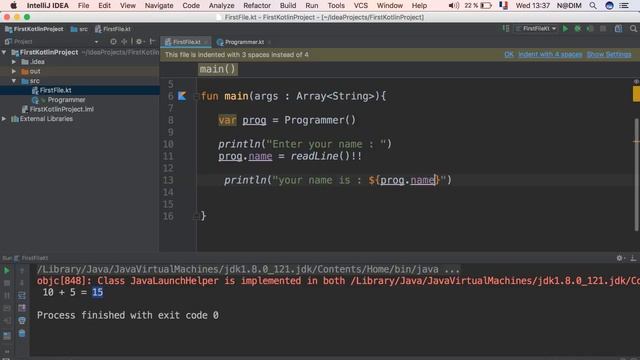Click the yellow warning marker on error stripe
Image resolution: width=640 pixels, height=360 pixels.
[x=636, y=94]
